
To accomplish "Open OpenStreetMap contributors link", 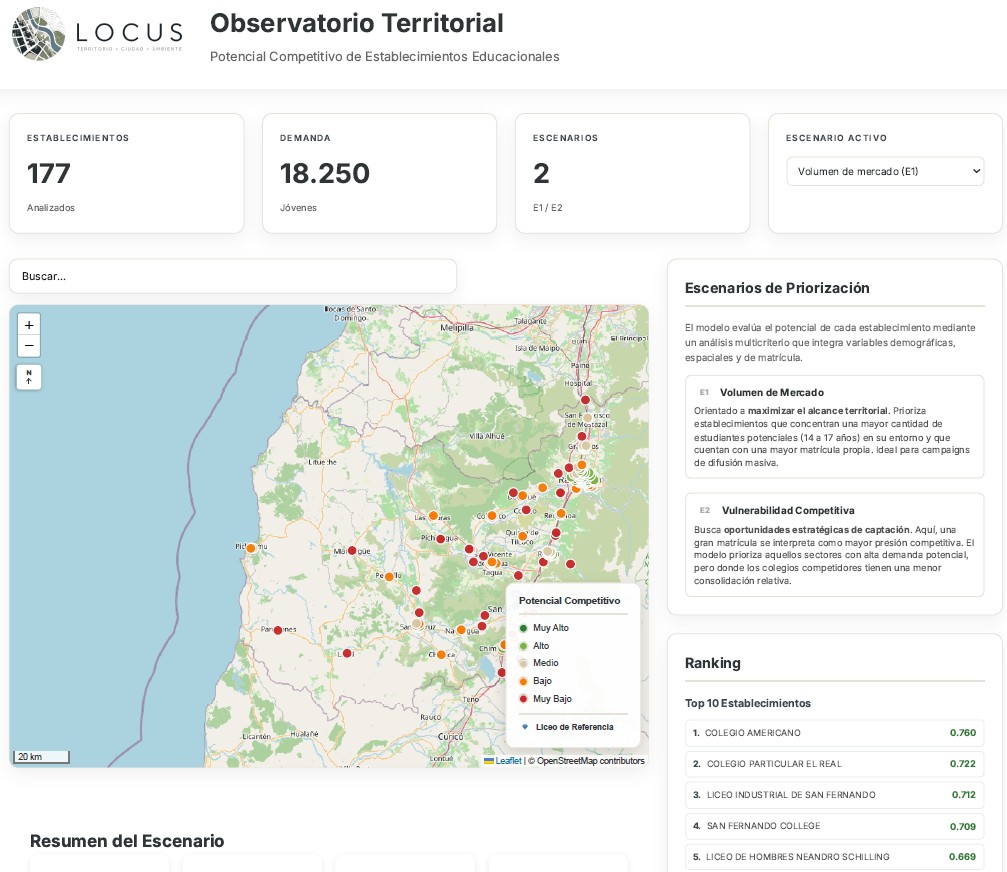I will 590,761.
